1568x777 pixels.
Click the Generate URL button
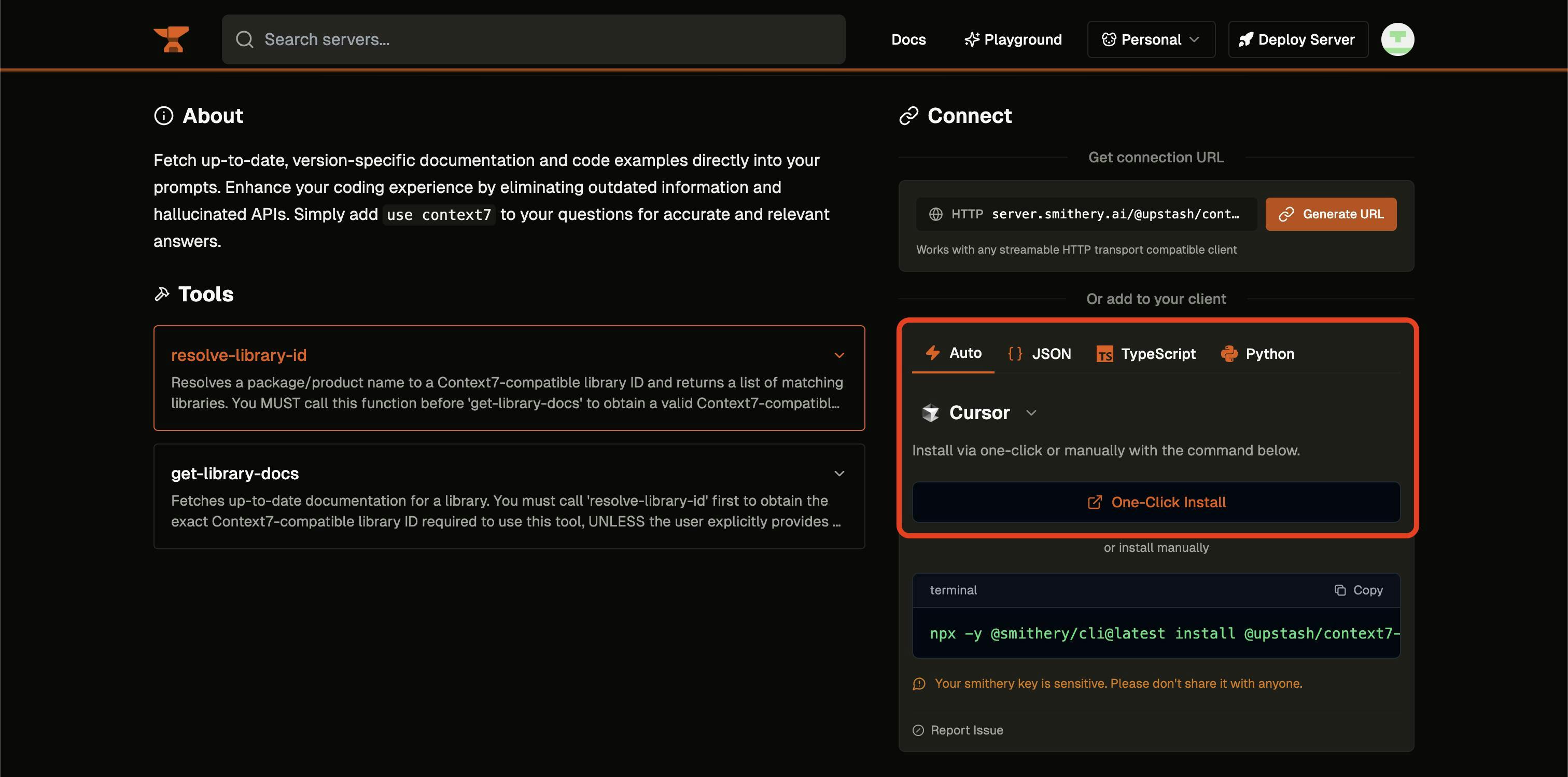click(1331, 214)
